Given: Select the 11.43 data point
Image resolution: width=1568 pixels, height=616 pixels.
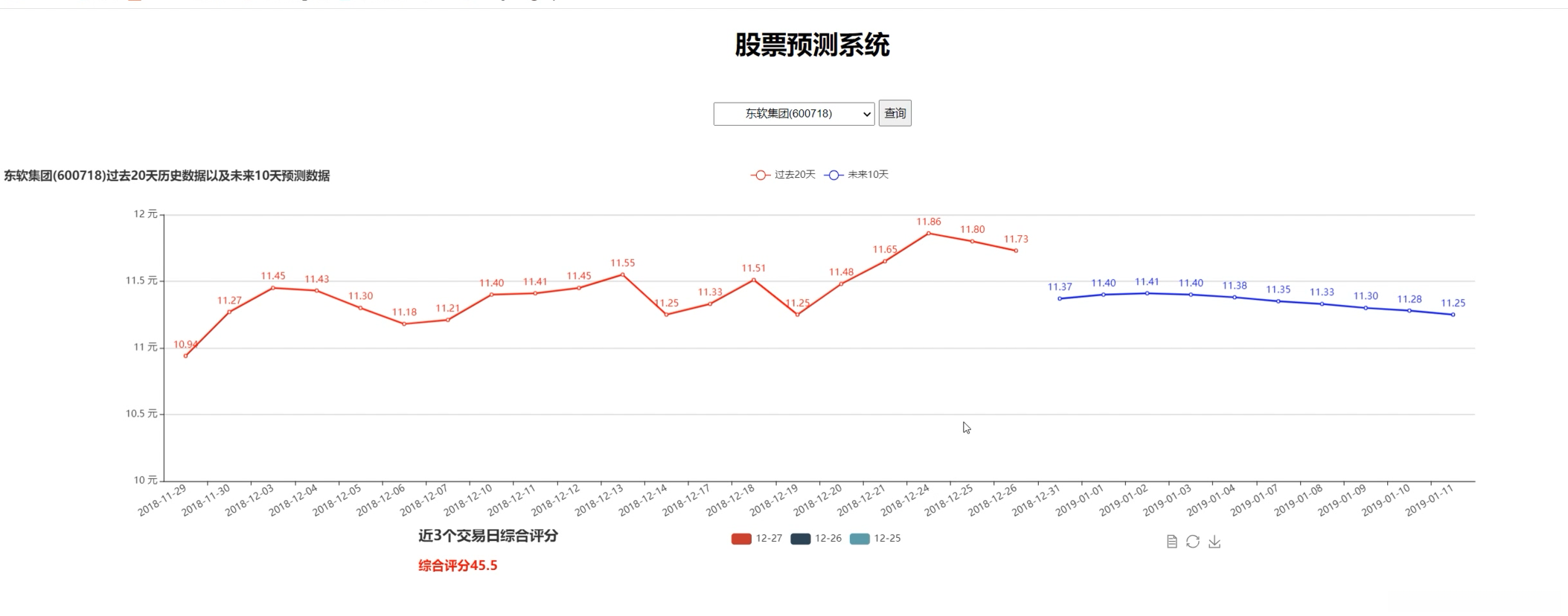Looking at the screenshot, I should click(x=317, y=291).
